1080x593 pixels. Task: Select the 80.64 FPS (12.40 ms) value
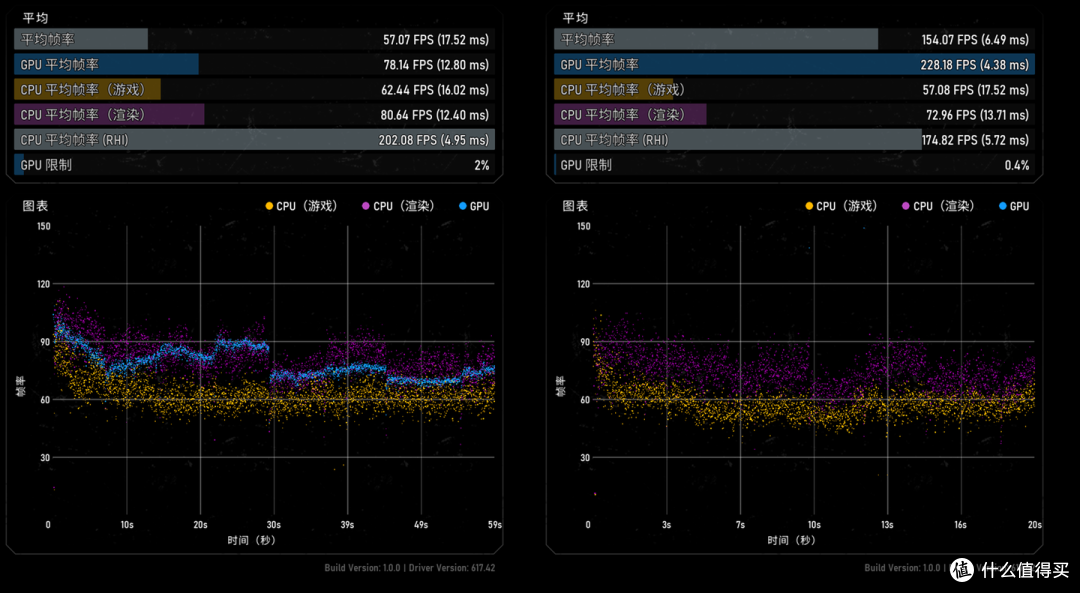click(x=435, y=115)
